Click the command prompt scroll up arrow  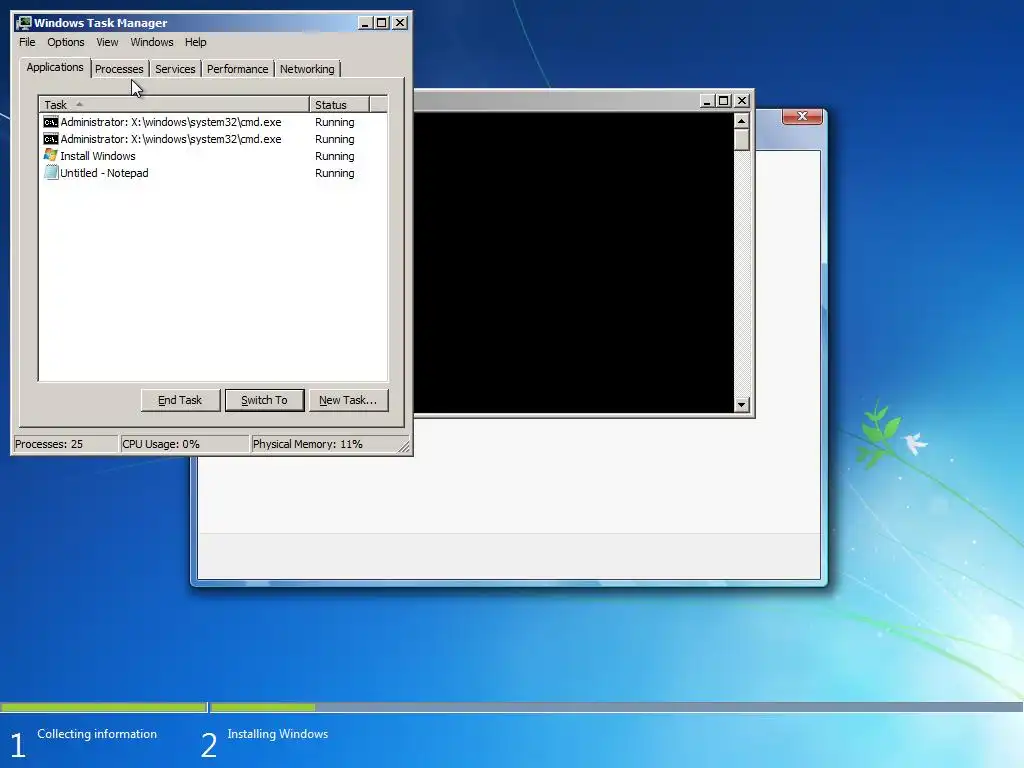[x=741, y=121]
